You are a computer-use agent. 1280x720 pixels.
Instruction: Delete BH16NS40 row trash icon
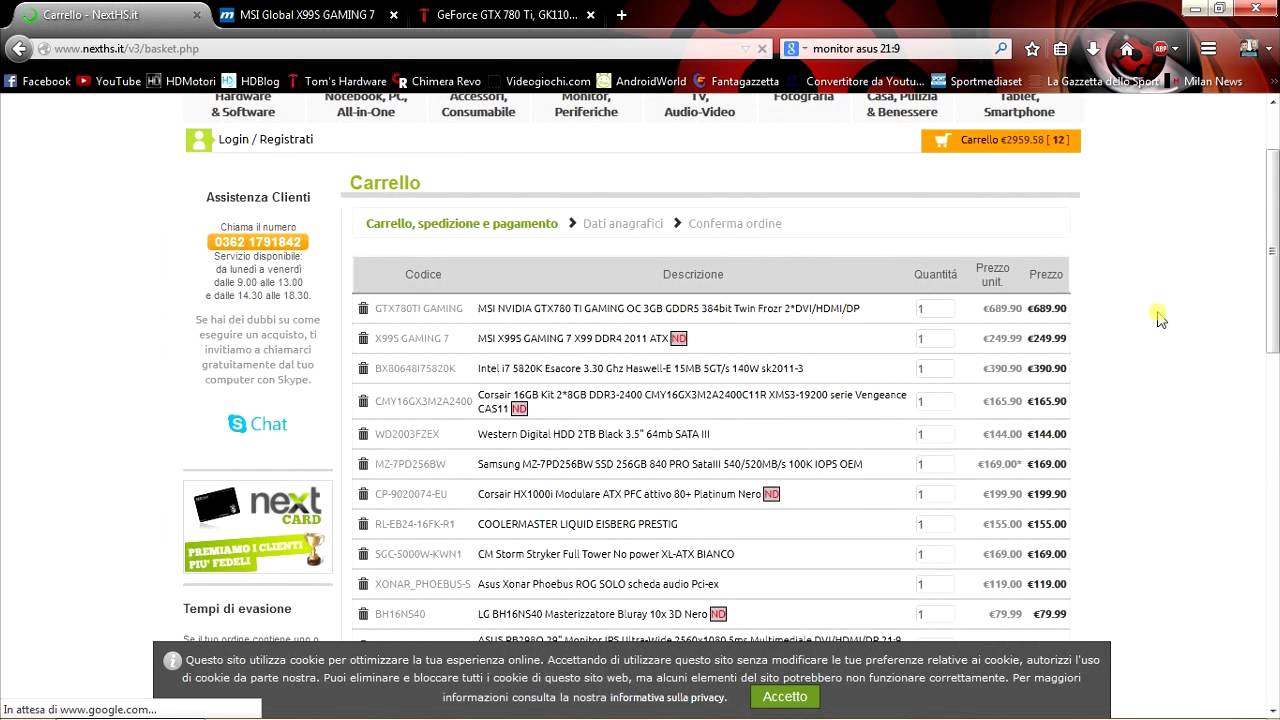[363, 614]
